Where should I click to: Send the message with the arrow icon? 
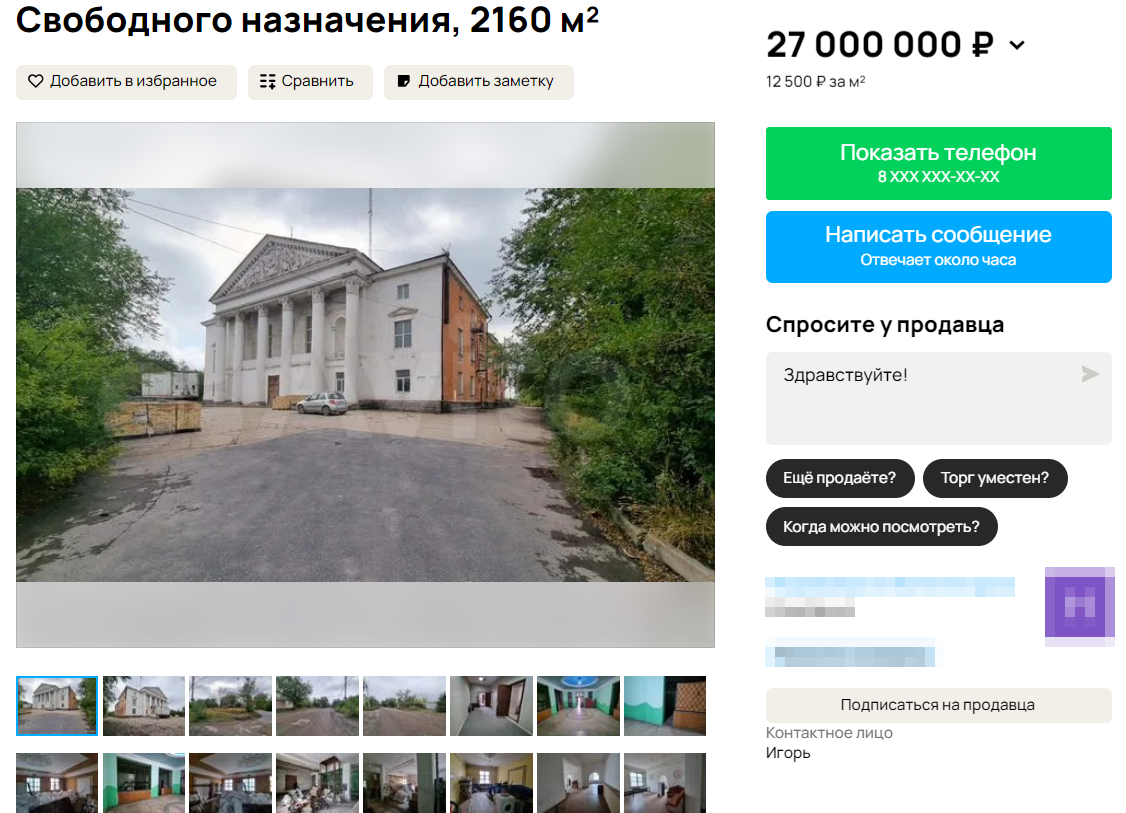point(1089,374)
